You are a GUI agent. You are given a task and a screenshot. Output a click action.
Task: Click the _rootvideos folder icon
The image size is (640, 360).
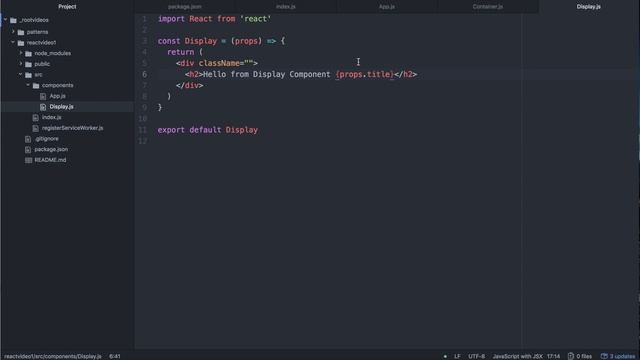click(13, 20)
